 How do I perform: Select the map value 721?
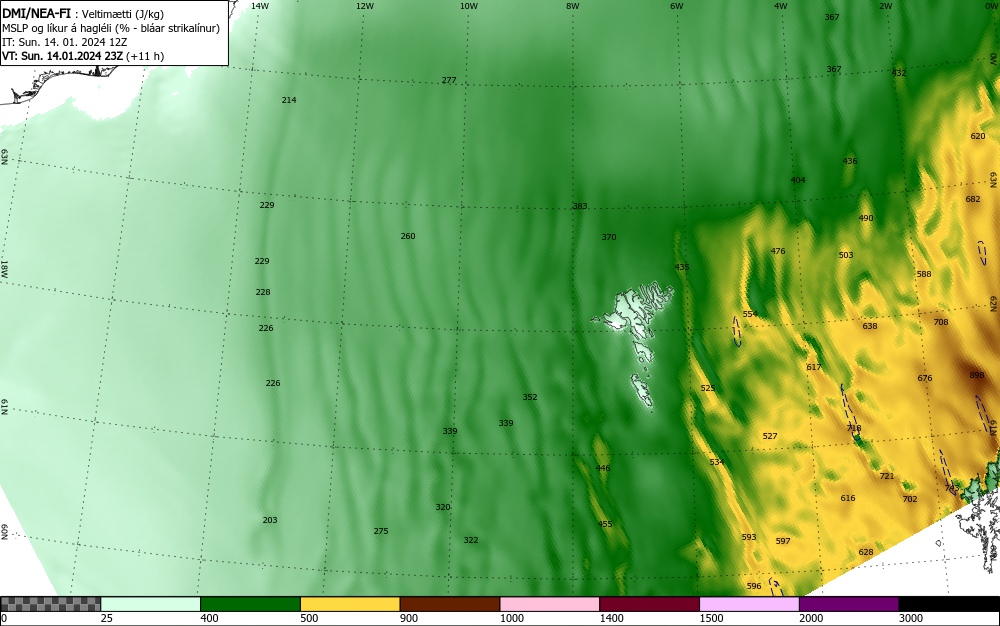coord(886,476)
